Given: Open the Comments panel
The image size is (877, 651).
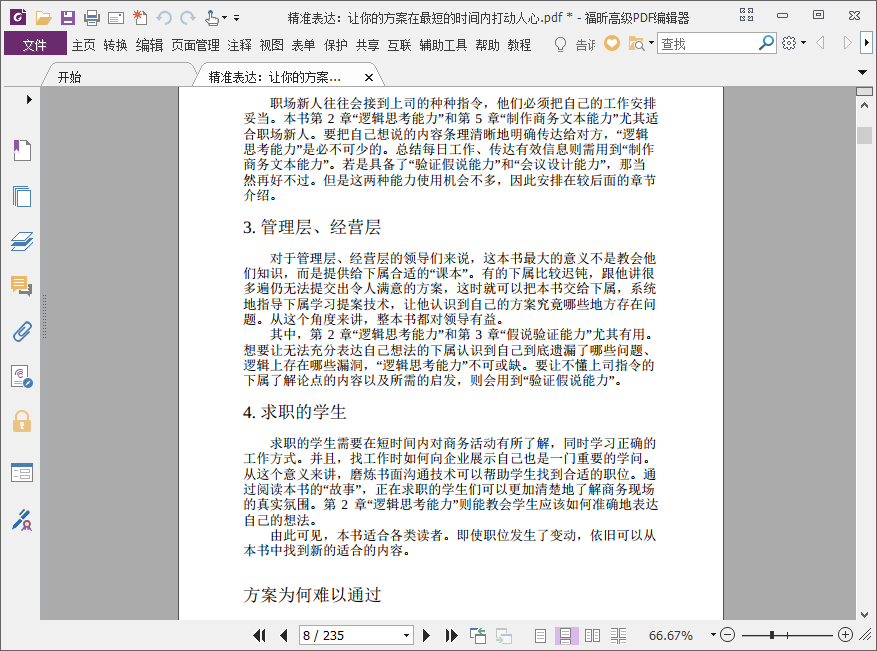Looking at the screenshot, I should [22, 286].
